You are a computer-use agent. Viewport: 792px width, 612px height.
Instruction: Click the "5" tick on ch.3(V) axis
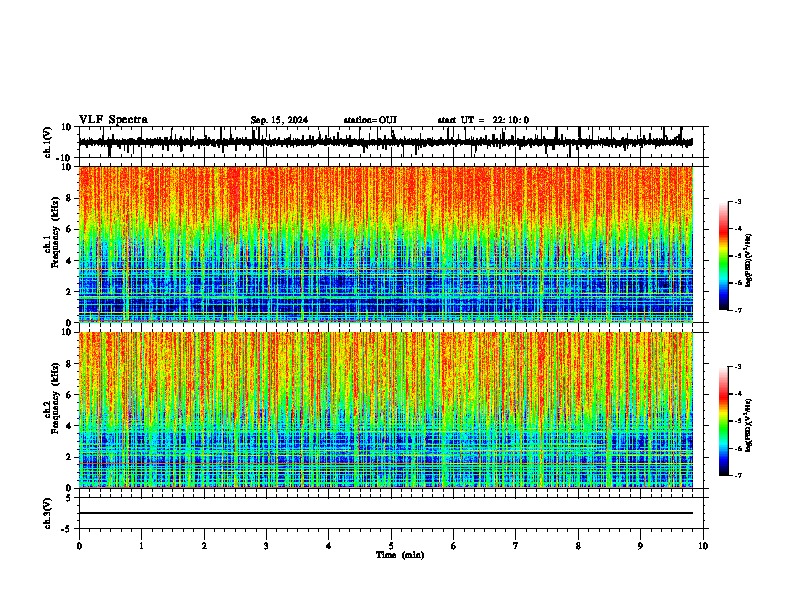pyautogui.click(x=70, y=497)
